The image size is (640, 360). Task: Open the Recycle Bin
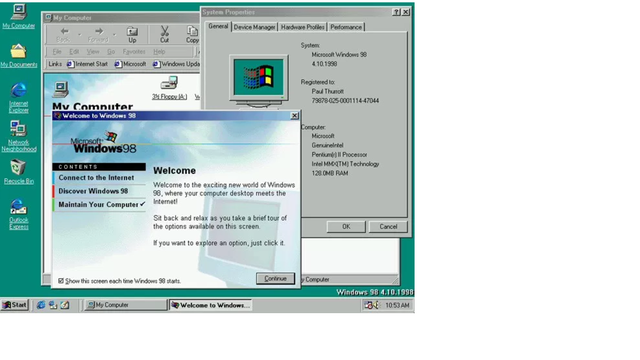click(18, 171)
